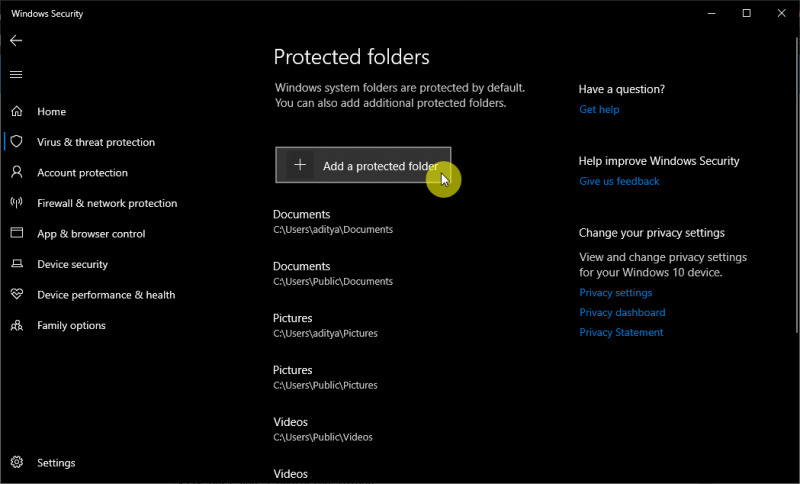Viewport: 800px width, 484px height.
Task: Select the C:\Users\Public\Documents folder entry
Action: pyautogui.click(x=333, y=273)
